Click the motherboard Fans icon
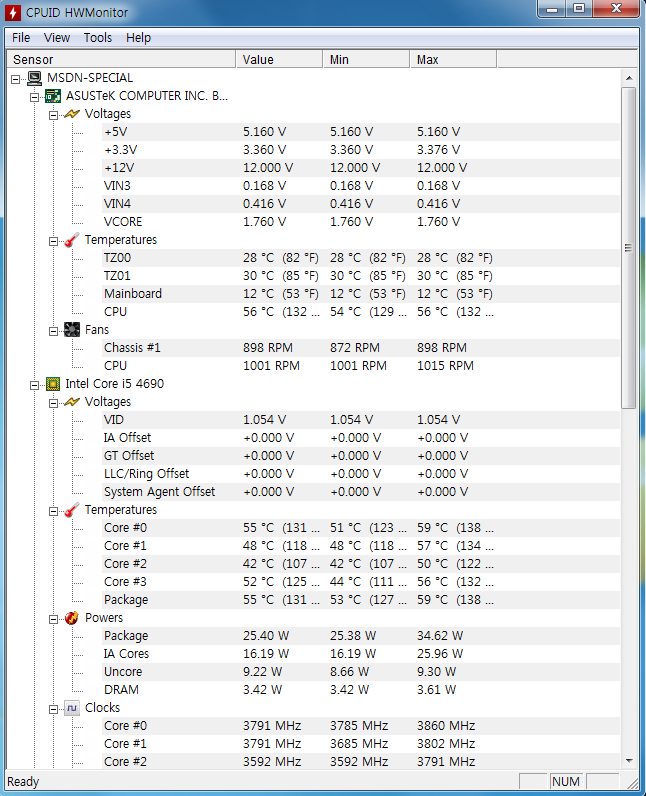Screen dimensions: 646x796 pos(72,330)
